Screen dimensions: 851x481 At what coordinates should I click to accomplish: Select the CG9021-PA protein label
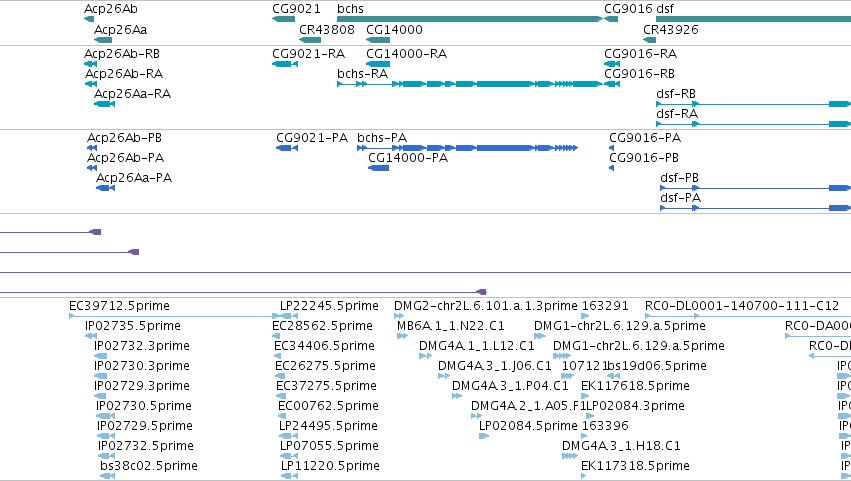pos(312,137)
